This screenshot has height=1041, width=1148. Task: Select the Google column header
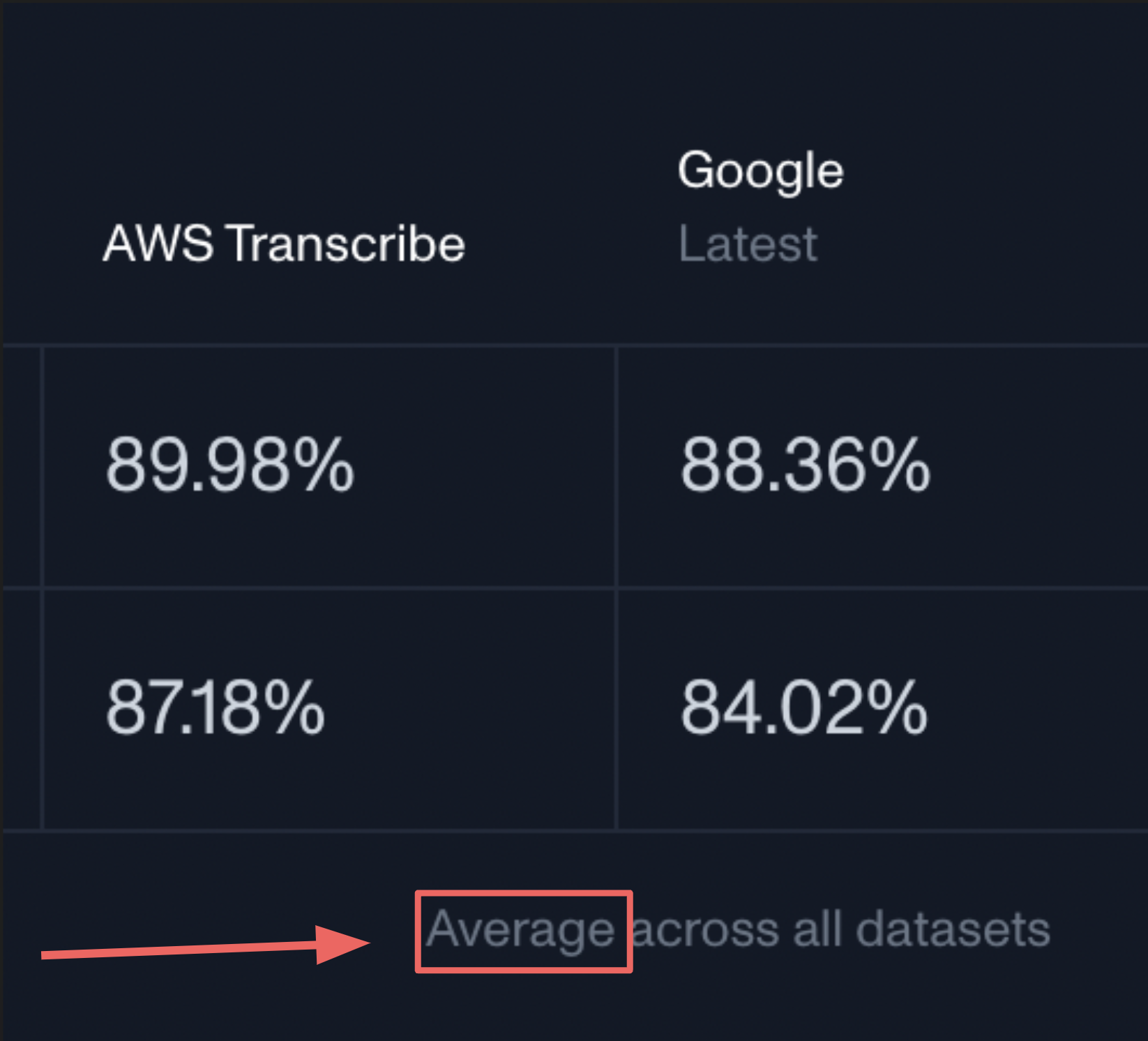pyautogui.click(x=761, y=172)
